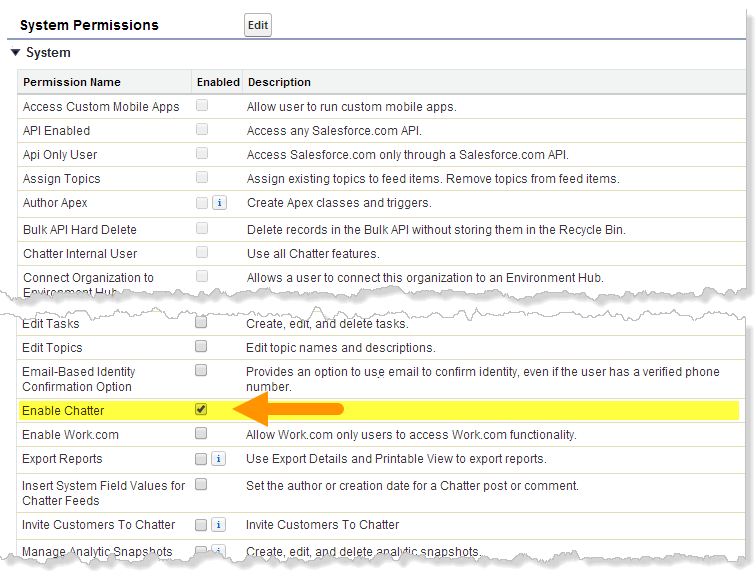The image size is (755, 581).
Task: Uncheck the Enable Chatter checkbox
Action: point(201,410)
